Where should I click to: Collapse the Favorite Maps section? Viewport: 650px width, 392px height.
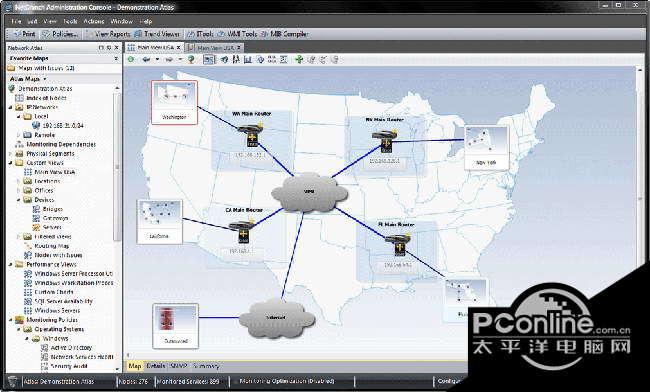tap(116, 58)
